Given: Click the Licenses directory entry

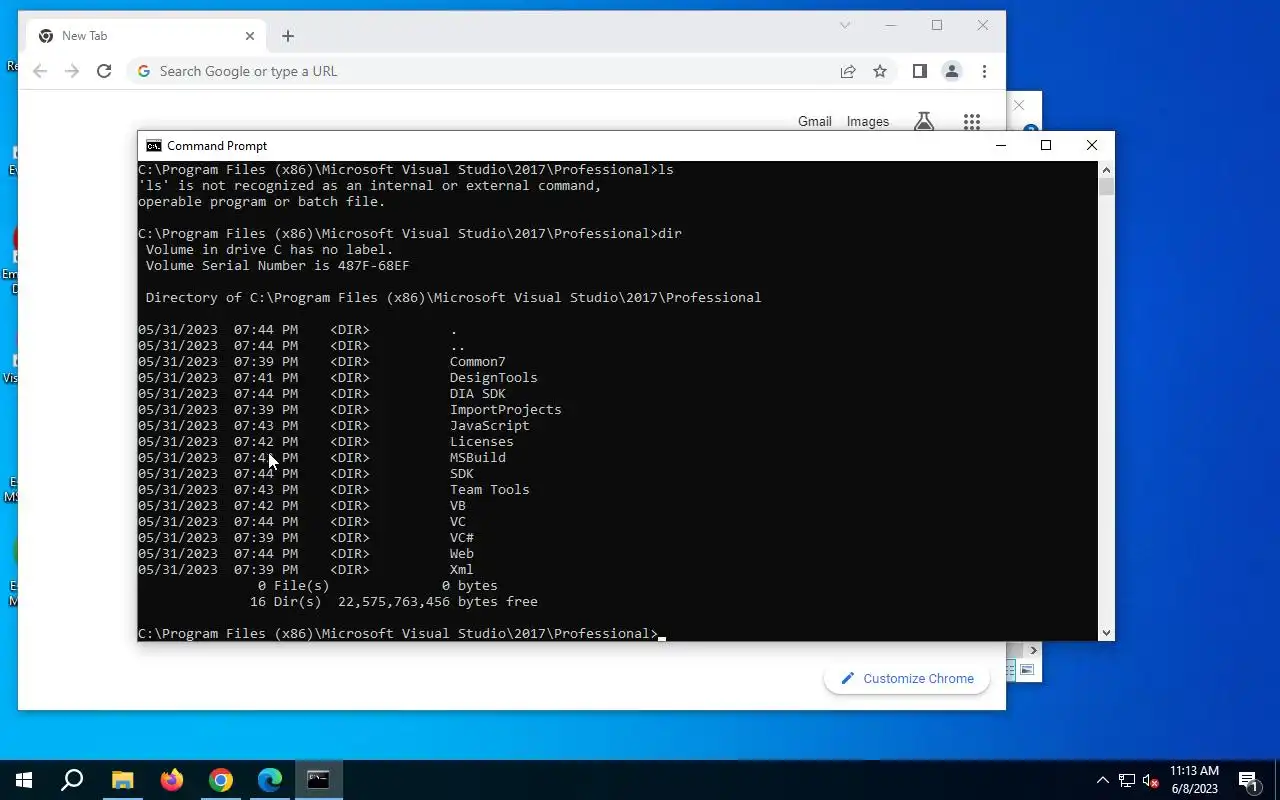Looking at the screenshot, I should click(482, 441).
